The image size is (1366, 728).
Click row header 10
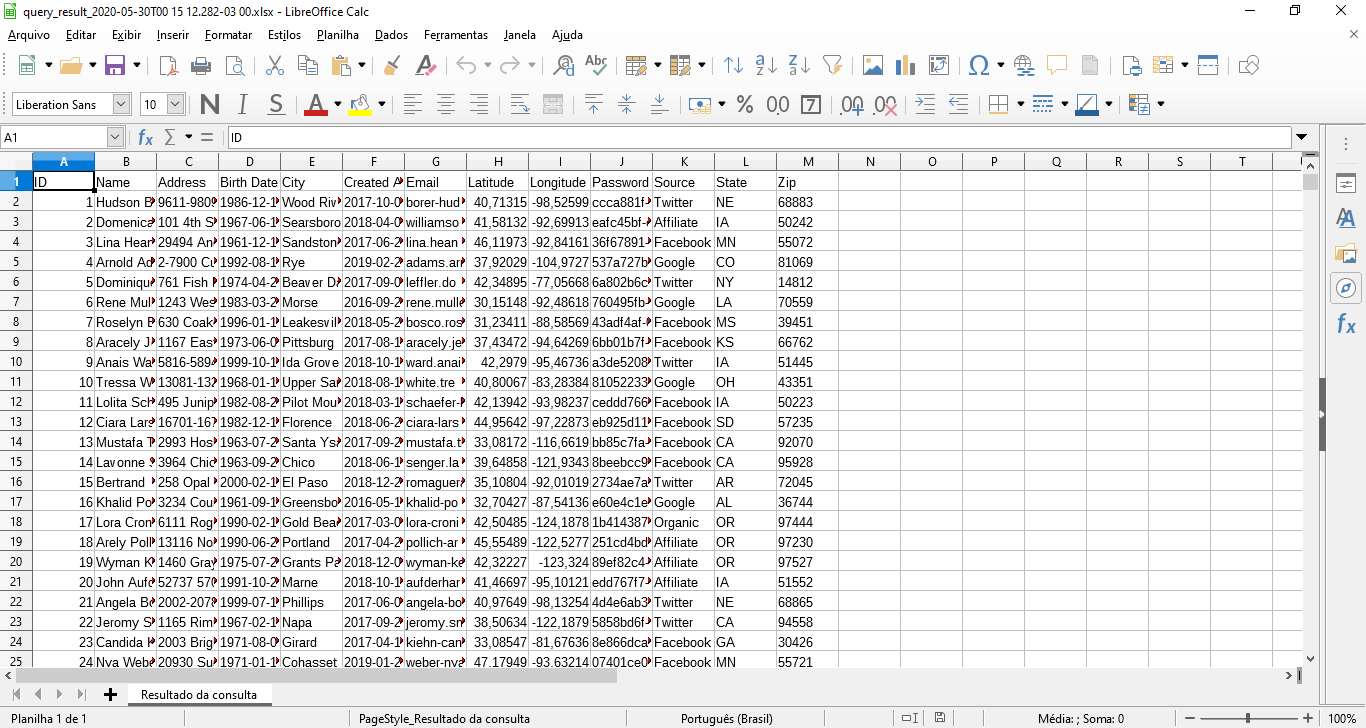coord(16,362)
